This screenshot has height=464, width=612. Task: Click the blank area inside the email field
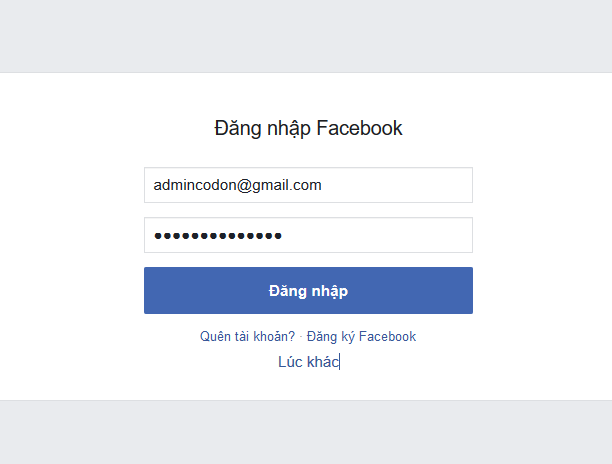(396, 185)
